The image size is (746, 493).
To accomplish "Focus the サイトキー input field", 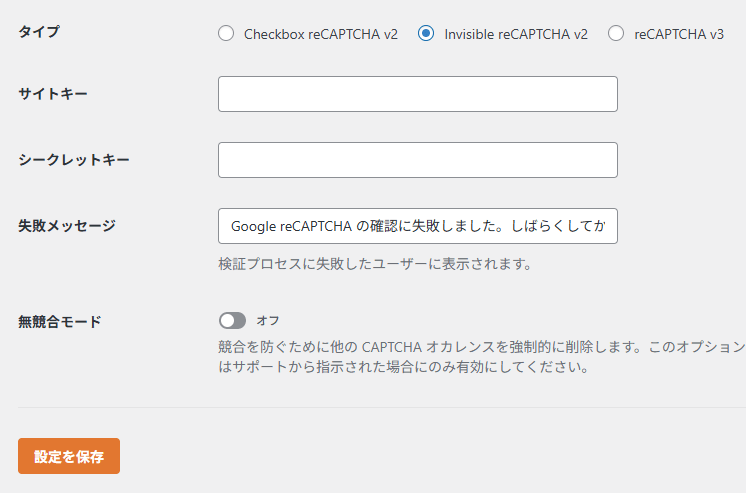I will (417, 94).
